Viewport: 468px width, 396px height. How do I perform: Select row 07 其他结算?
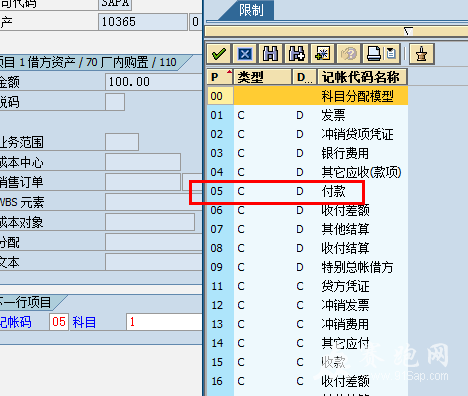pos(307,229)
